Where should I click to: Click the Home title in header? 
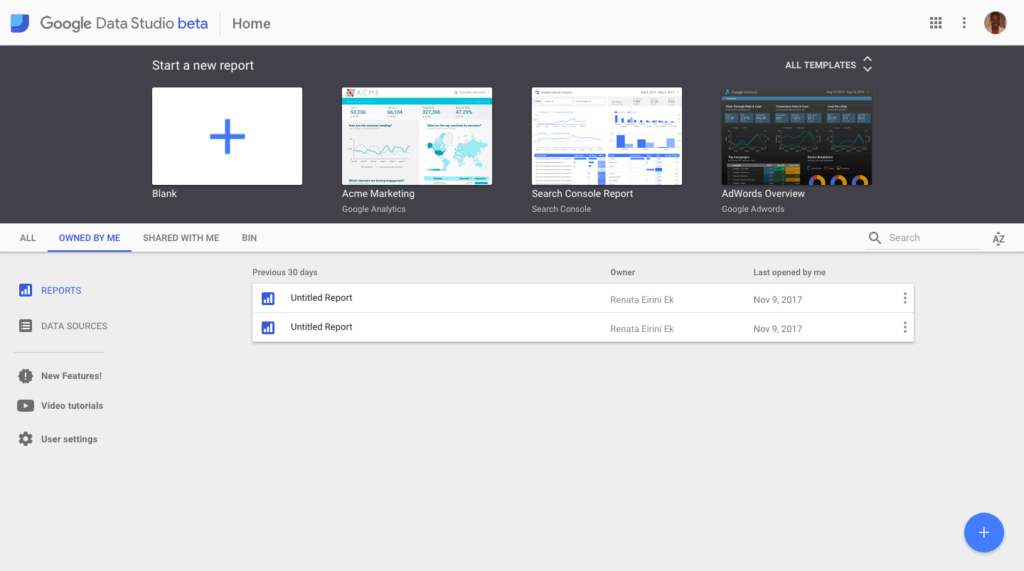[x=251, y=24]
